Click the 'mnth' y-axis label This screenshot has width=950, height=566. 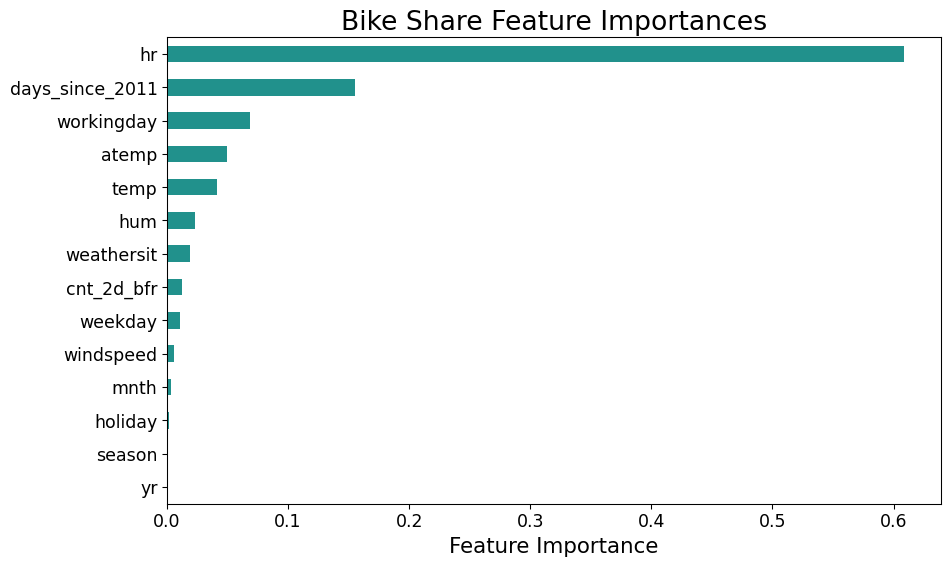click(x=134, y=388)
